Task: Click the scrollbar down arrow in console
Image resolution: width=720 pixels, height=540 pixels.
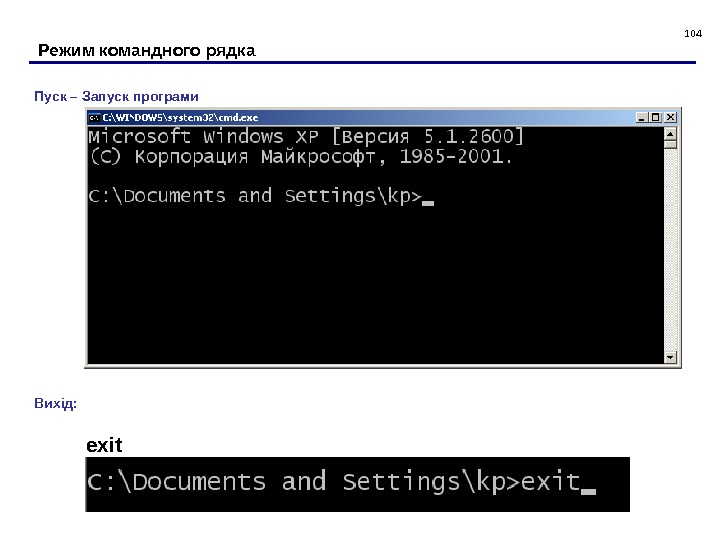Action: pos(670,357)
